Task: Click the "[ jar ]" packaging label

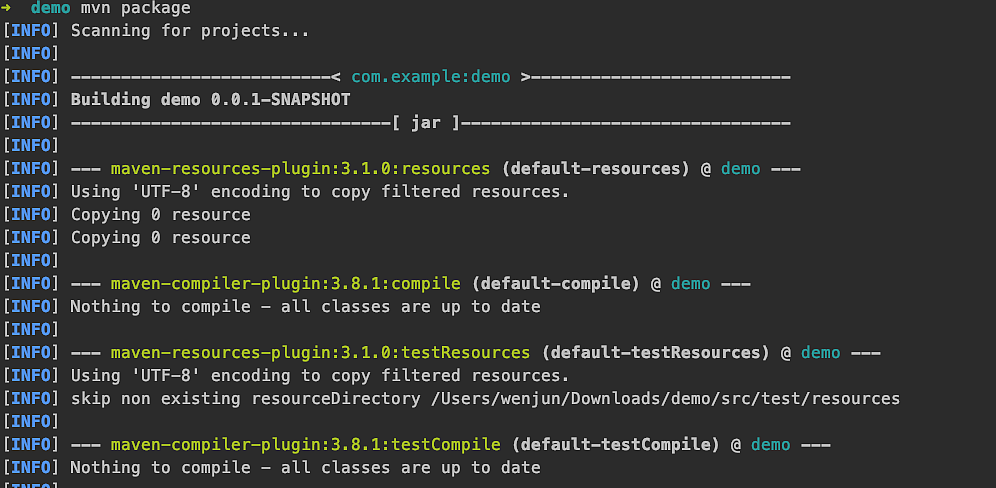Action: (426, 123)
